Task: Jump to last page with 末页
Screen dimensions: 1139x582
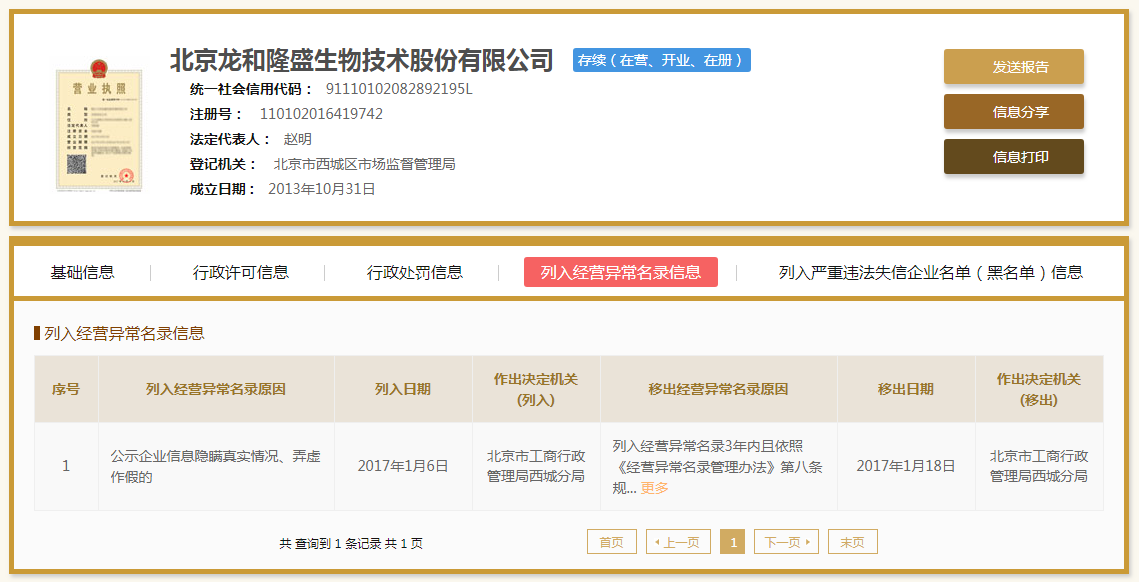Action: (852, 542)
